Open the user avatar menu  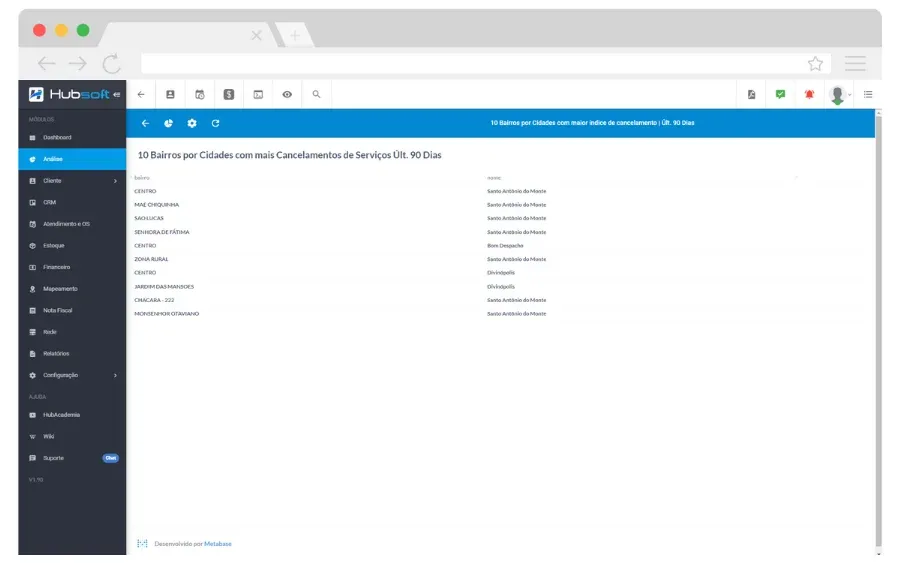[x=839, y=95]
